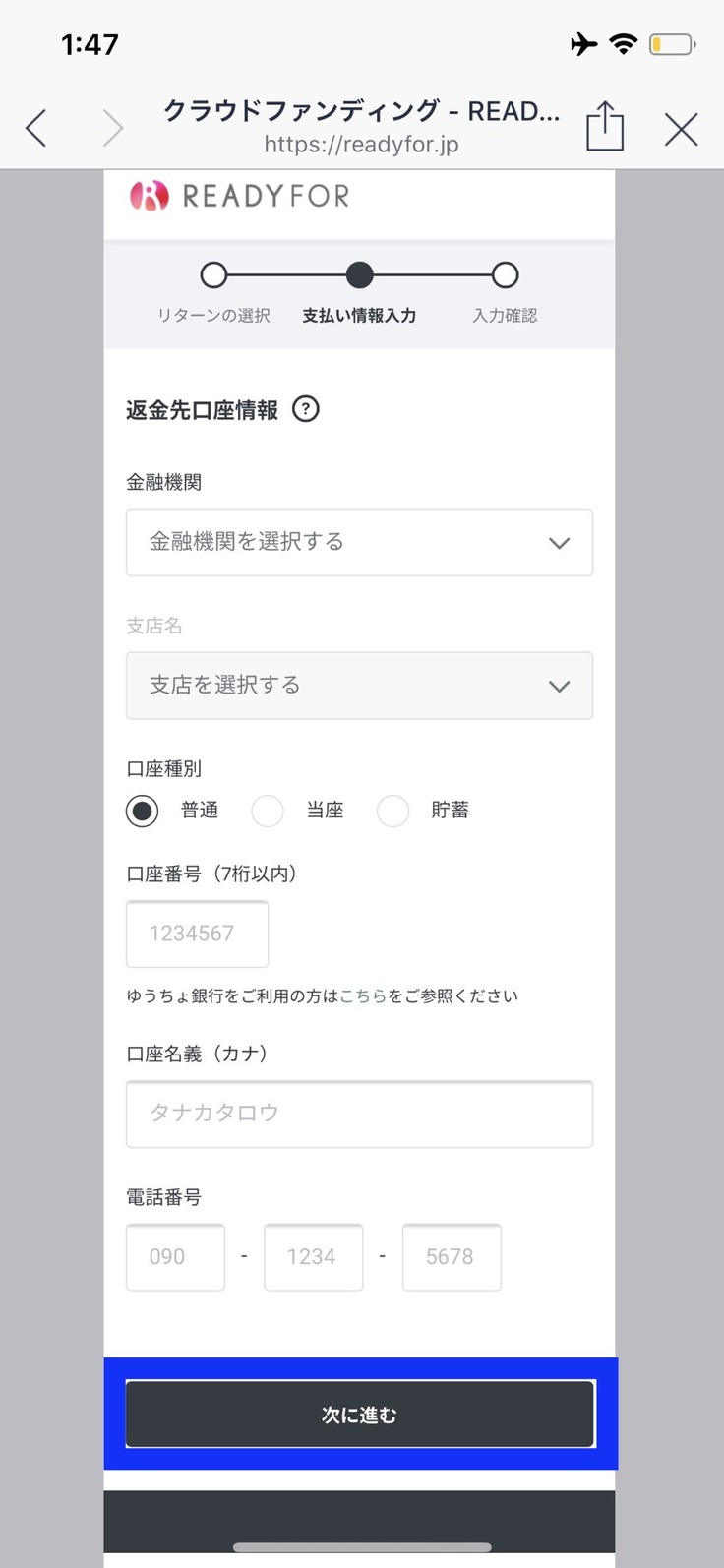Open the 金融機関を選択する dropdown
The height and width of the screenshot is (1568, 724).
point(359,542)
